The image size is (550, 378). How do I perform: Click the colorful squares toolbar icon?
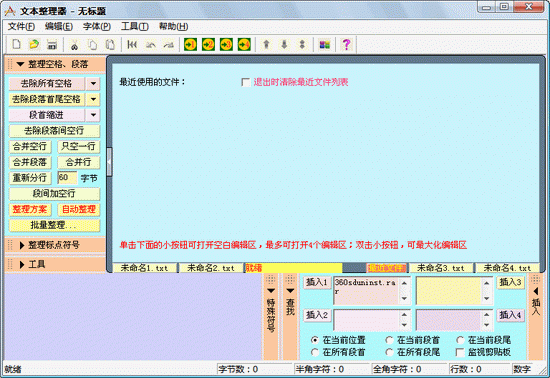click(324, 45)
